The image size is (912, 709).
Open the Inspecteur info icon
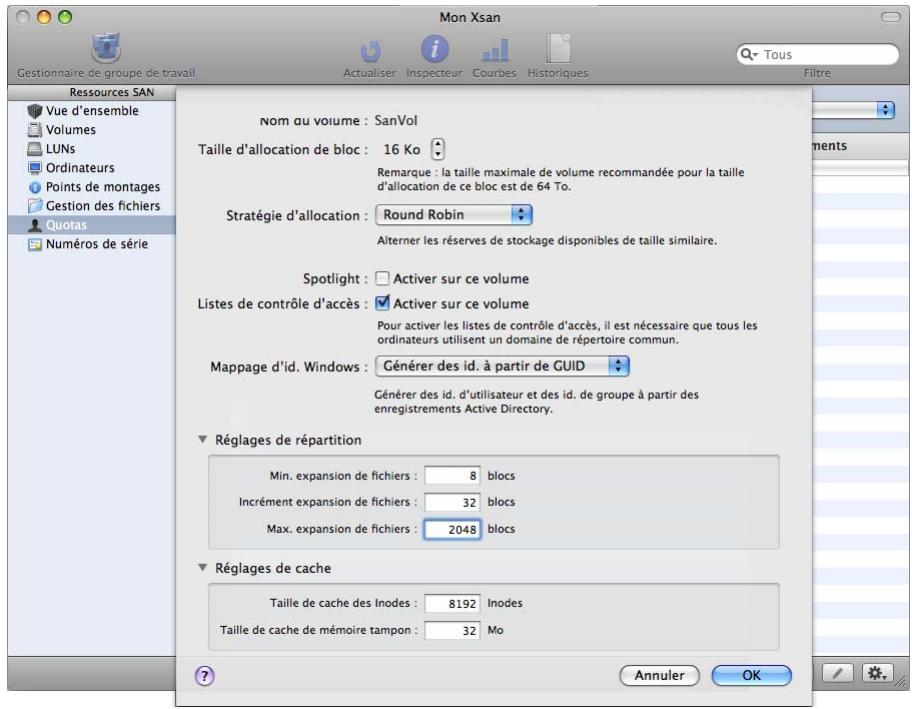(434, 48)
